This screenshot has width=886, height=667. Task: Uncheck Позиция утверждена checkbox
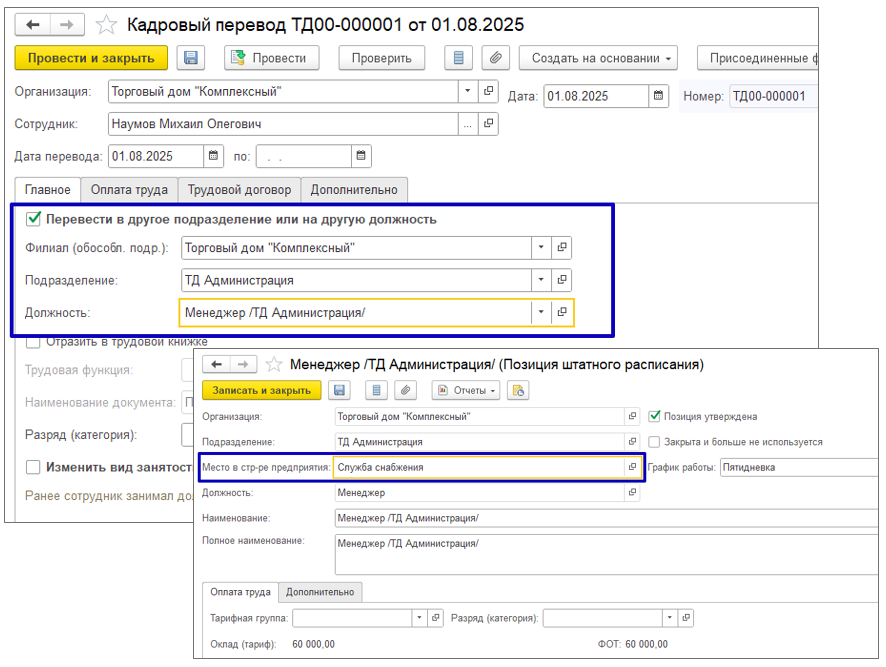pos(655,416)
